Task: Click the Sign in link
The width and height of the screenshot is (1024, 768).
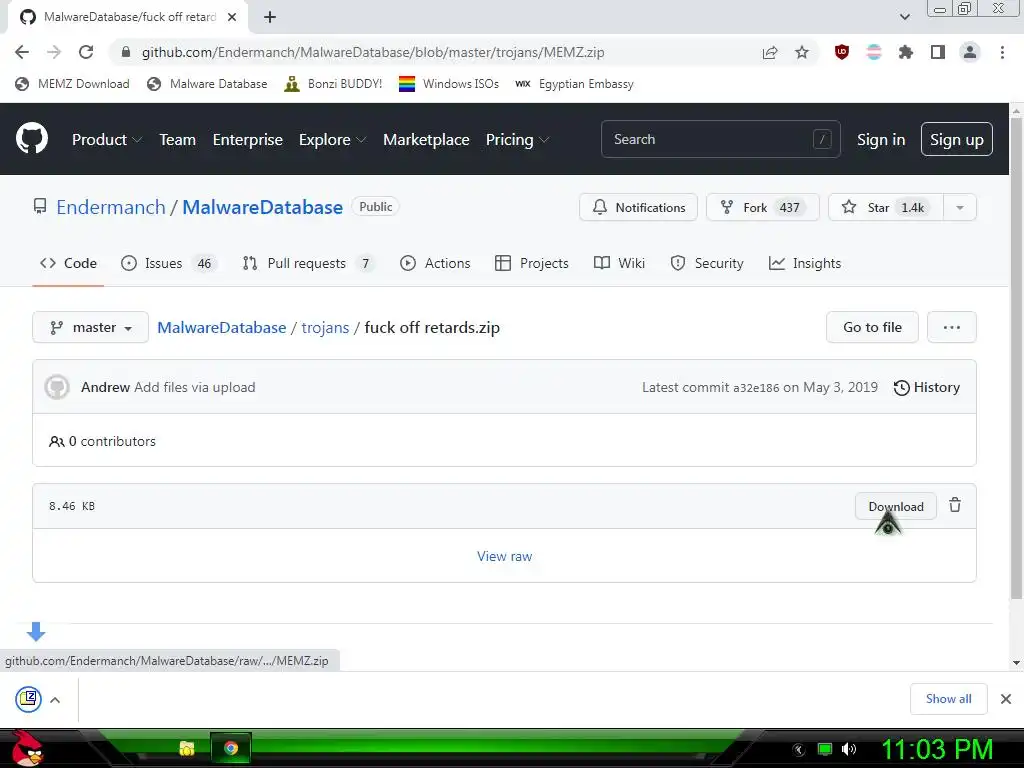Action: click(881, 140)
